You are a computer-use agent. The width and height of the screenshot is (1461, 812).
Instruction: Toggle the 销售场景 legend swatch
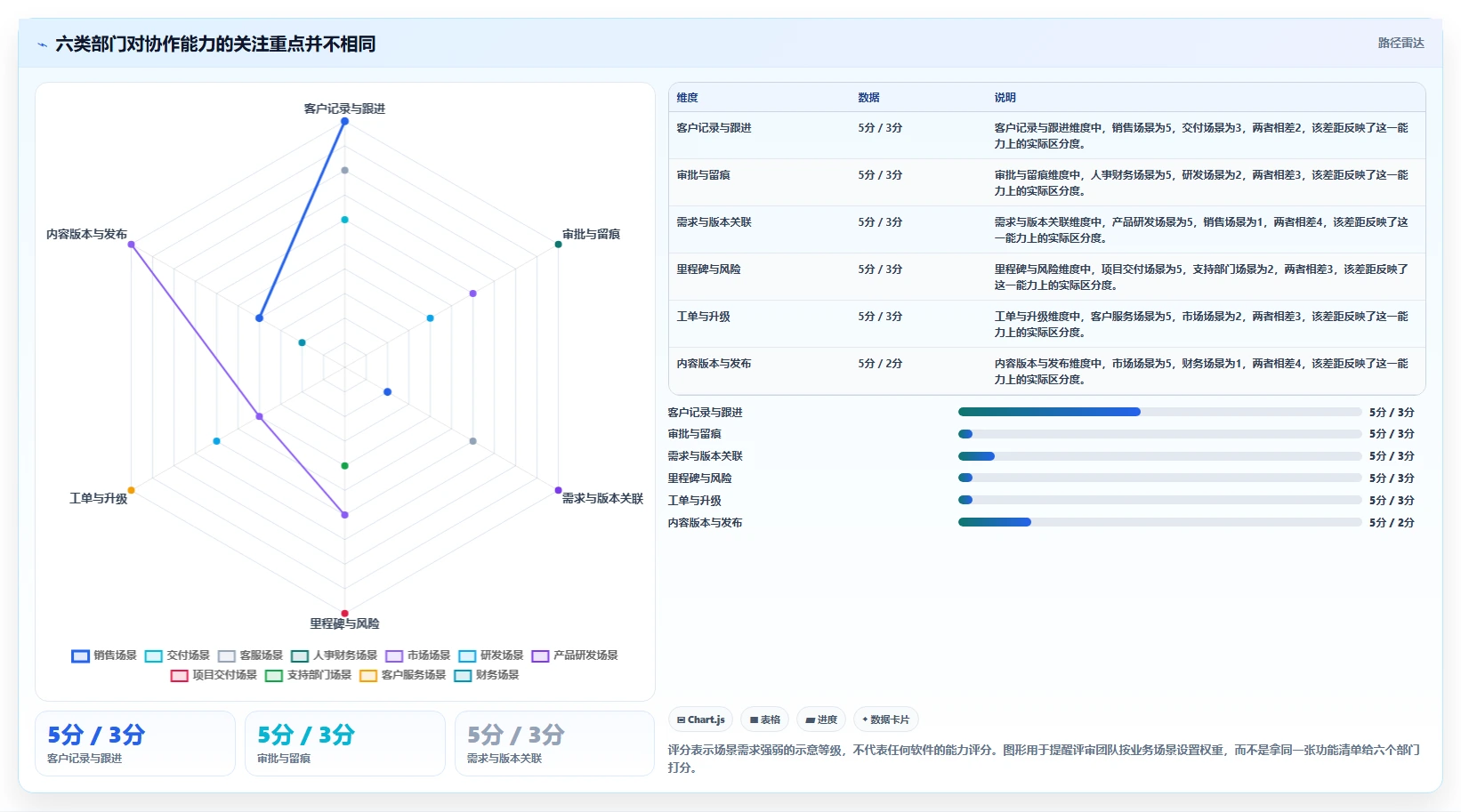(x=80, y=655)
